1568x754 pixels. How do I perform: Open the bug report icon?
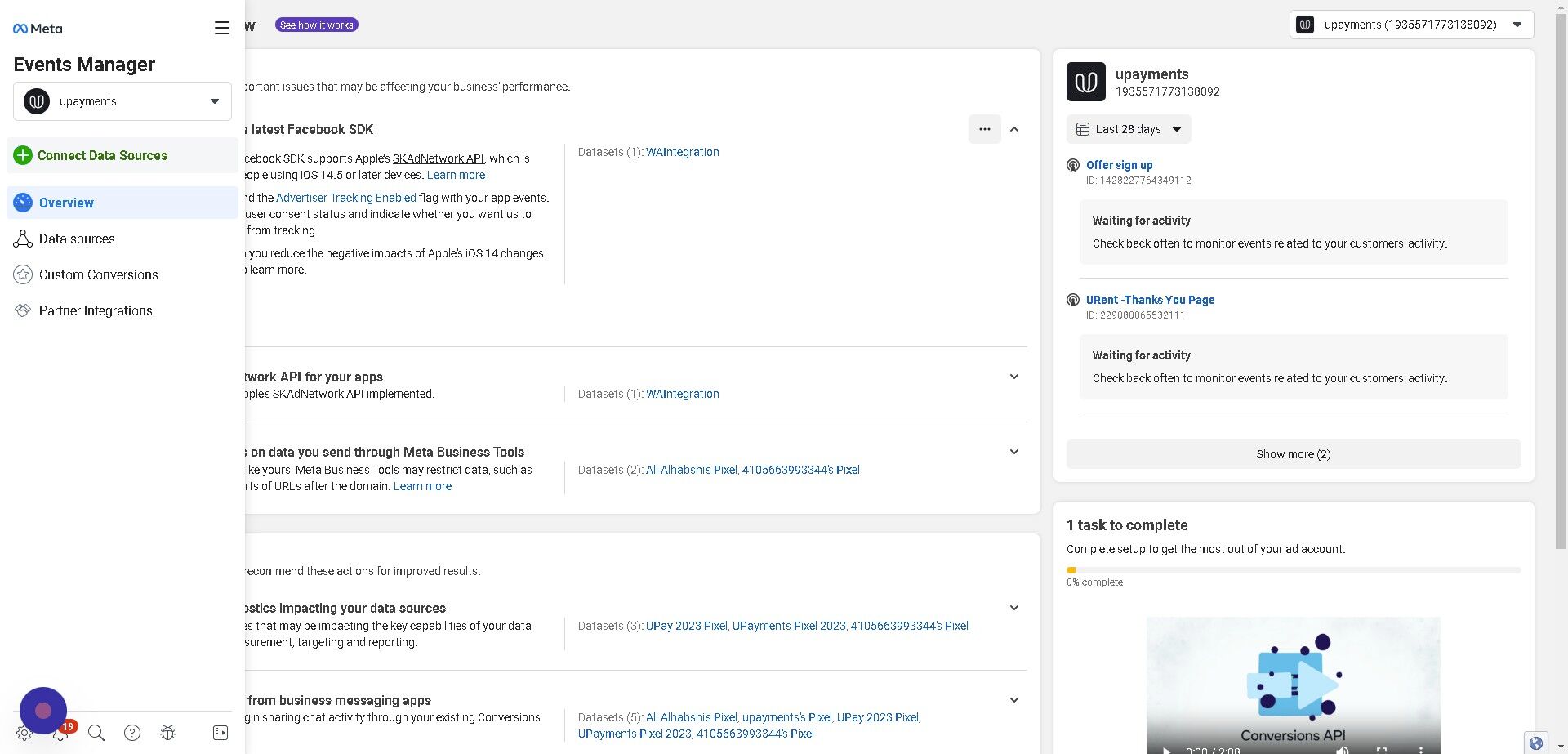168,733
